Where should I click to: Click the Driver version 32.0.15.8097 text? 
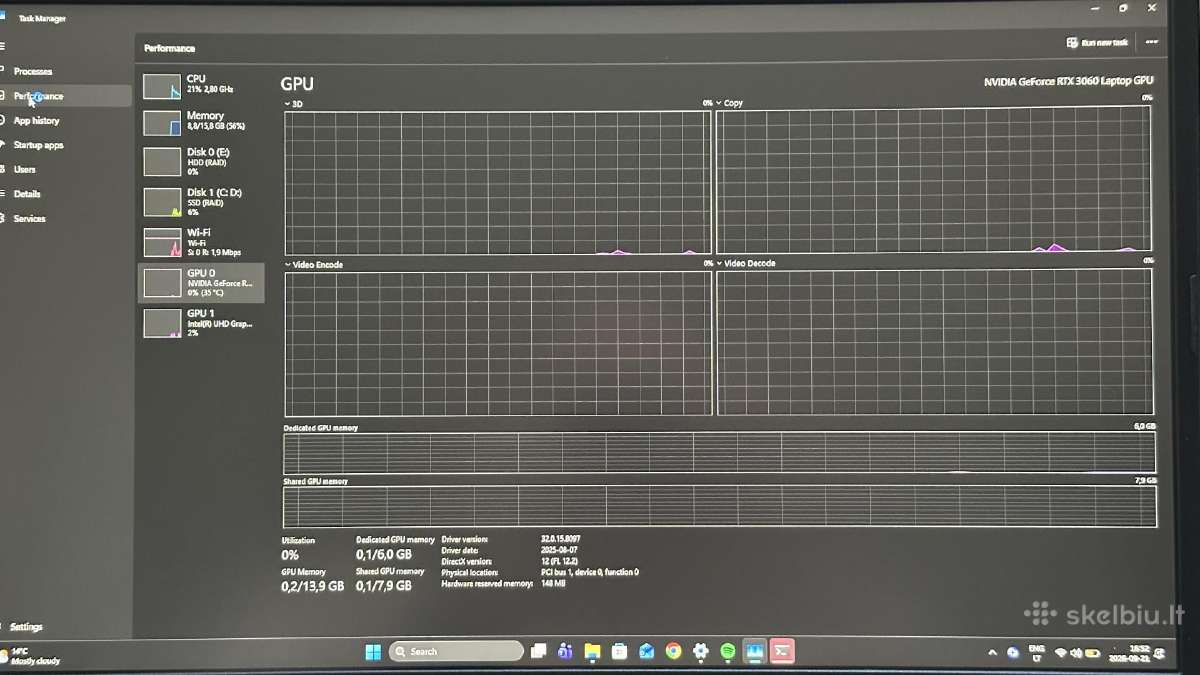pyautogui.click(x=561, y=539)
